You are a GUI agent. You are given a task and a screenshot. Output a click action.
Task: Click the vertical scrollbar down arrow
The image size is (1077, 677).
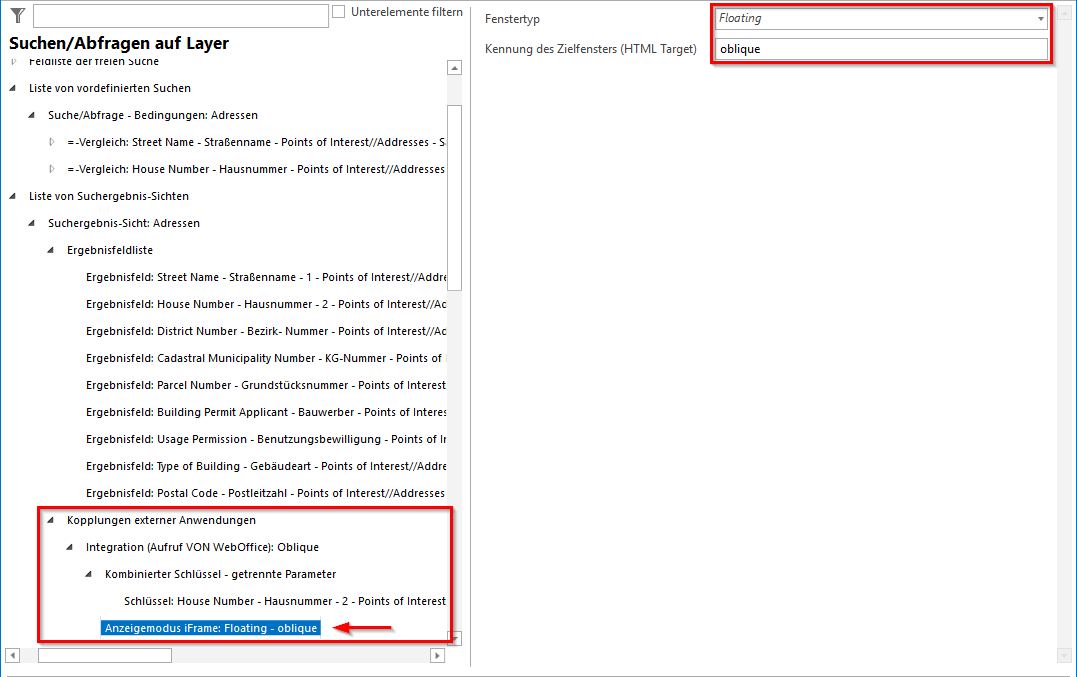(454, 636)
